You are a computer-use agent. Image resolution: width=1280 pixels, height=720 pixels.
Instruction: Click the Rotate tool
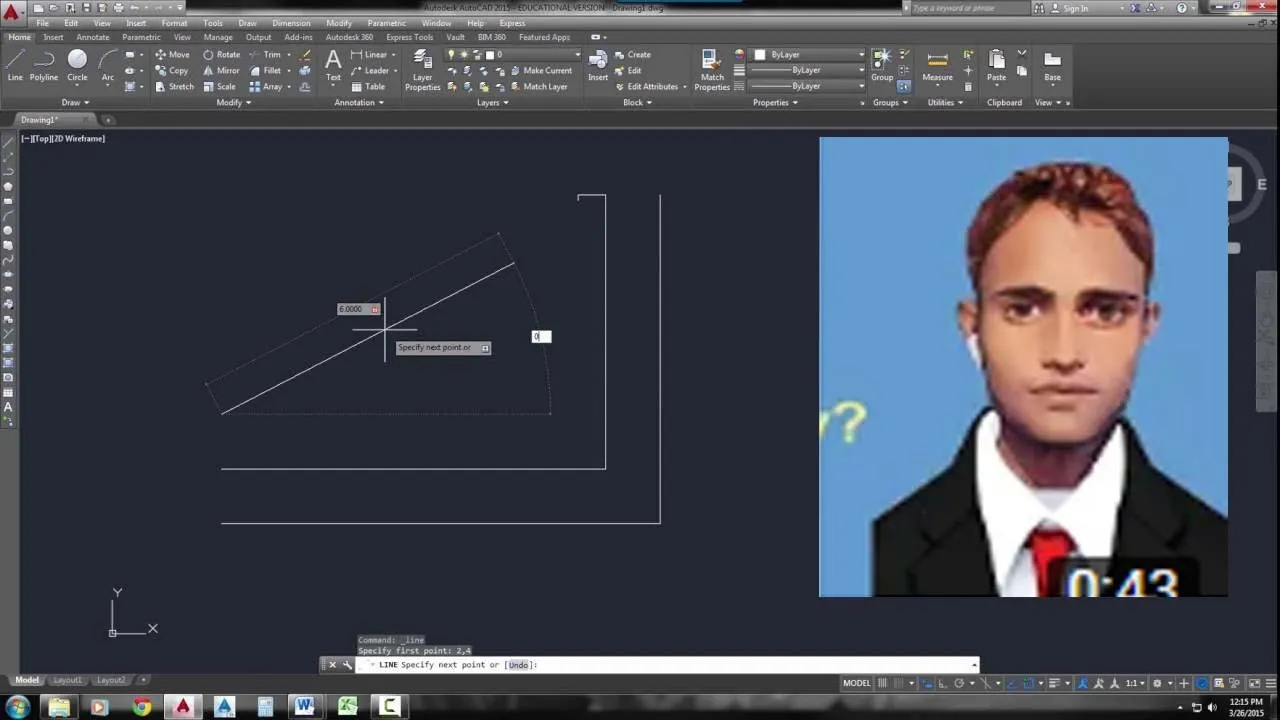click(221, 55)
